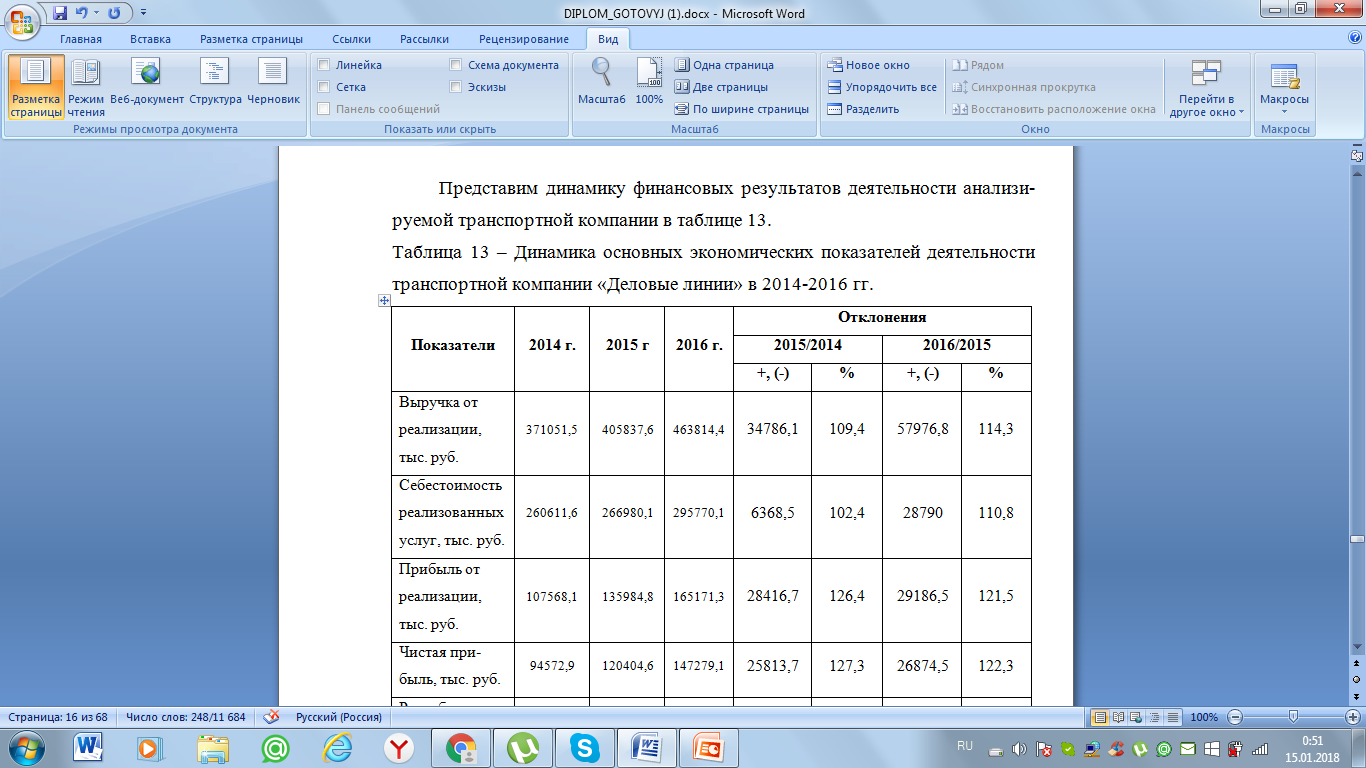
Task: Open the round Office button menu
Action: (x=22, y=22)
